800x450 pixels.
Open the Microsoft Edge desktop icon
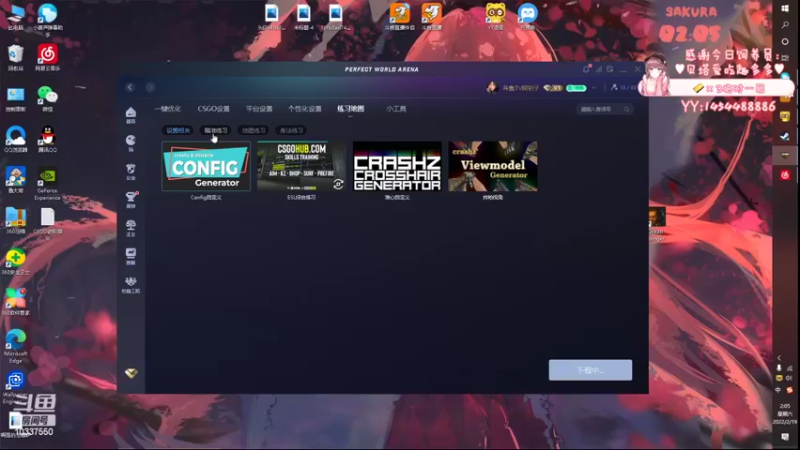pyautogui.click(x=16, y=346)
